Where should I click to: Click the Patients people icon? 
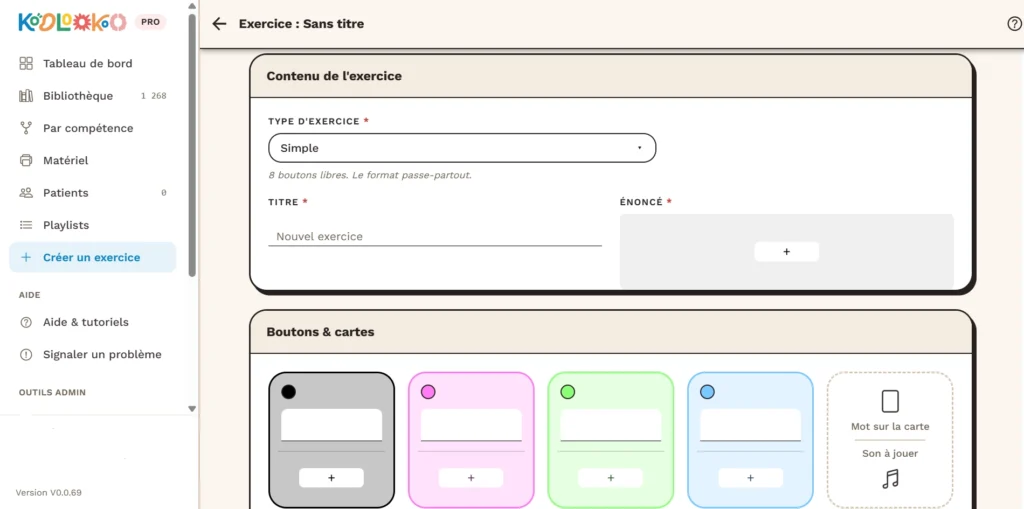click(x=26, y=193)
